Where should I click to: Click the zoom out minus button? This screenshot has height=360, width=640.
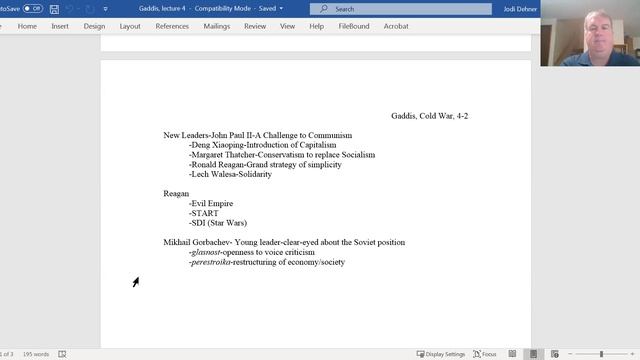point(570,354)
